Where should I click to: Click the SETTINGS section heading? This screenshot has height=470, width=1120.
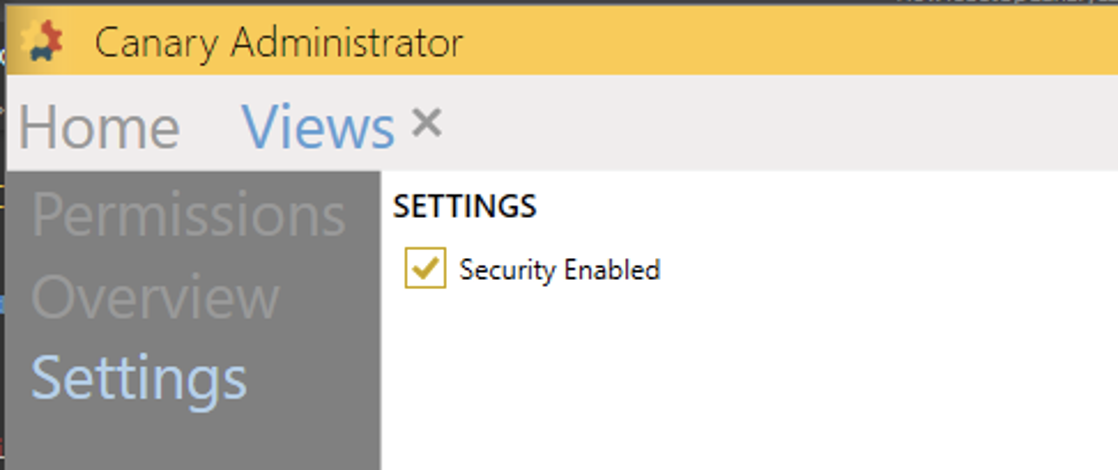(x=464, y=207)
